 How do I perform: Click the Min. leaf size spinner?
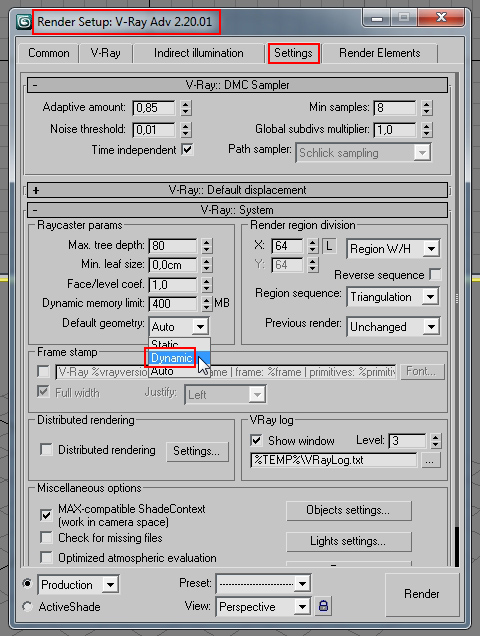(207, 265)
